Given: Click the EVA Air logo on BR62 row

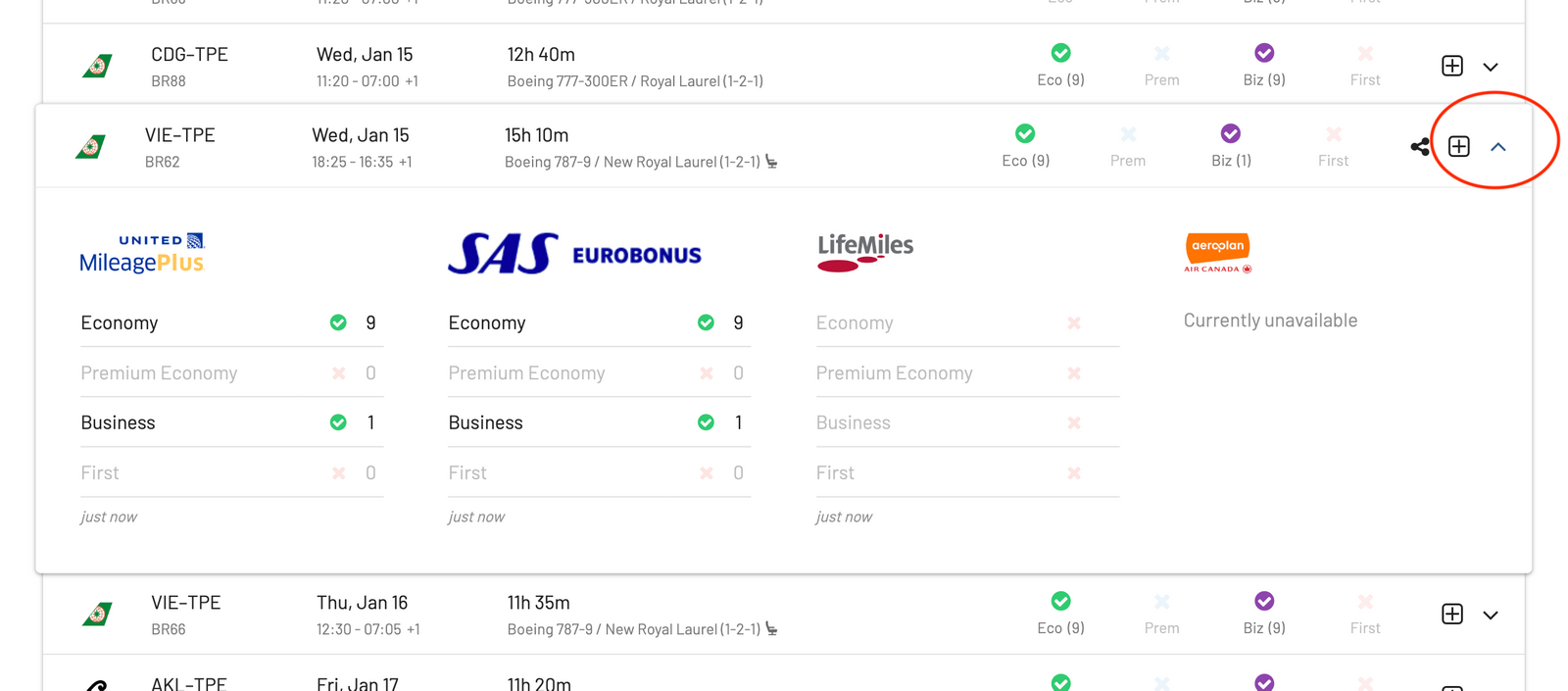Looking at the screenshot, I should [x=91, y=147].
